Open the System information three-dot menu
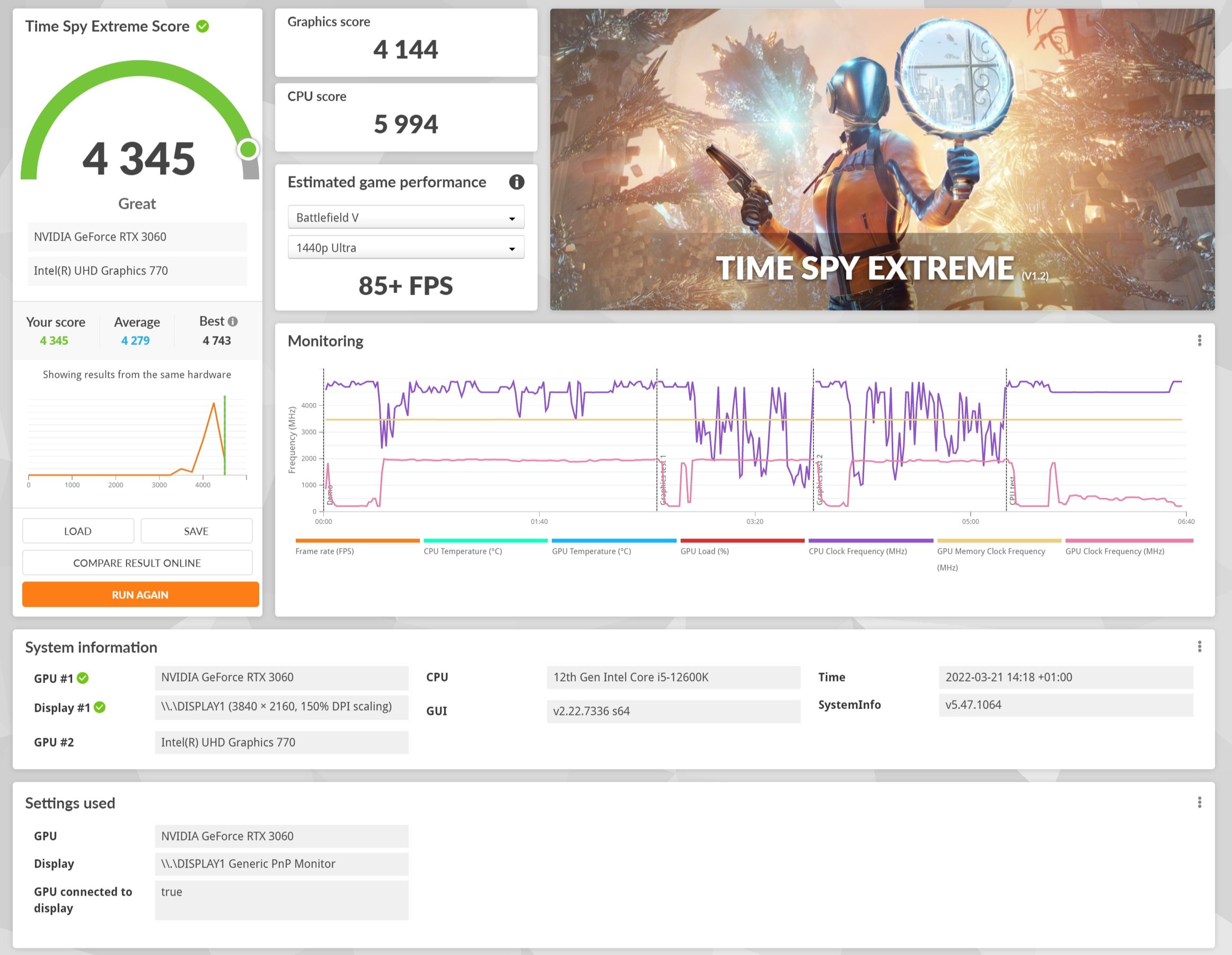This screenshot has width=1232, height=955. click(1199, 647)
